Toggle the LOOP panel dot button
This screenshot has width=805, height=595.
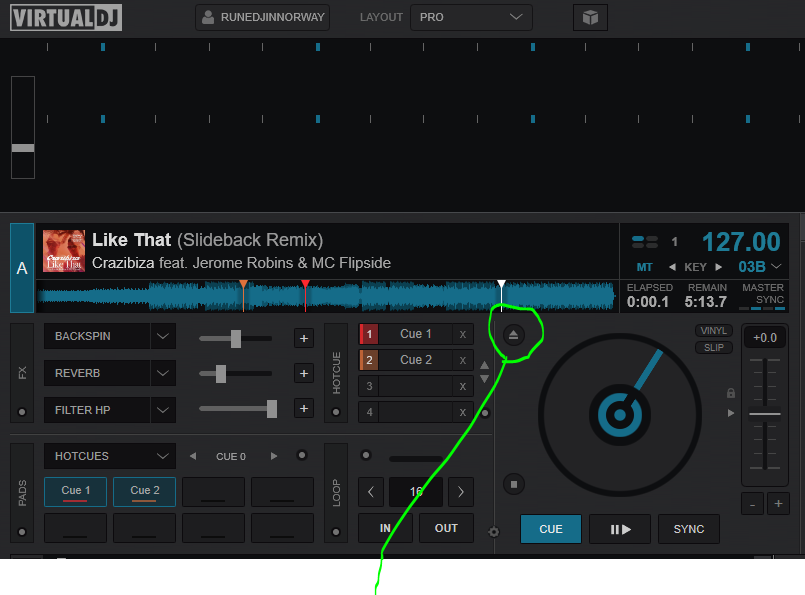coord(336,532)
